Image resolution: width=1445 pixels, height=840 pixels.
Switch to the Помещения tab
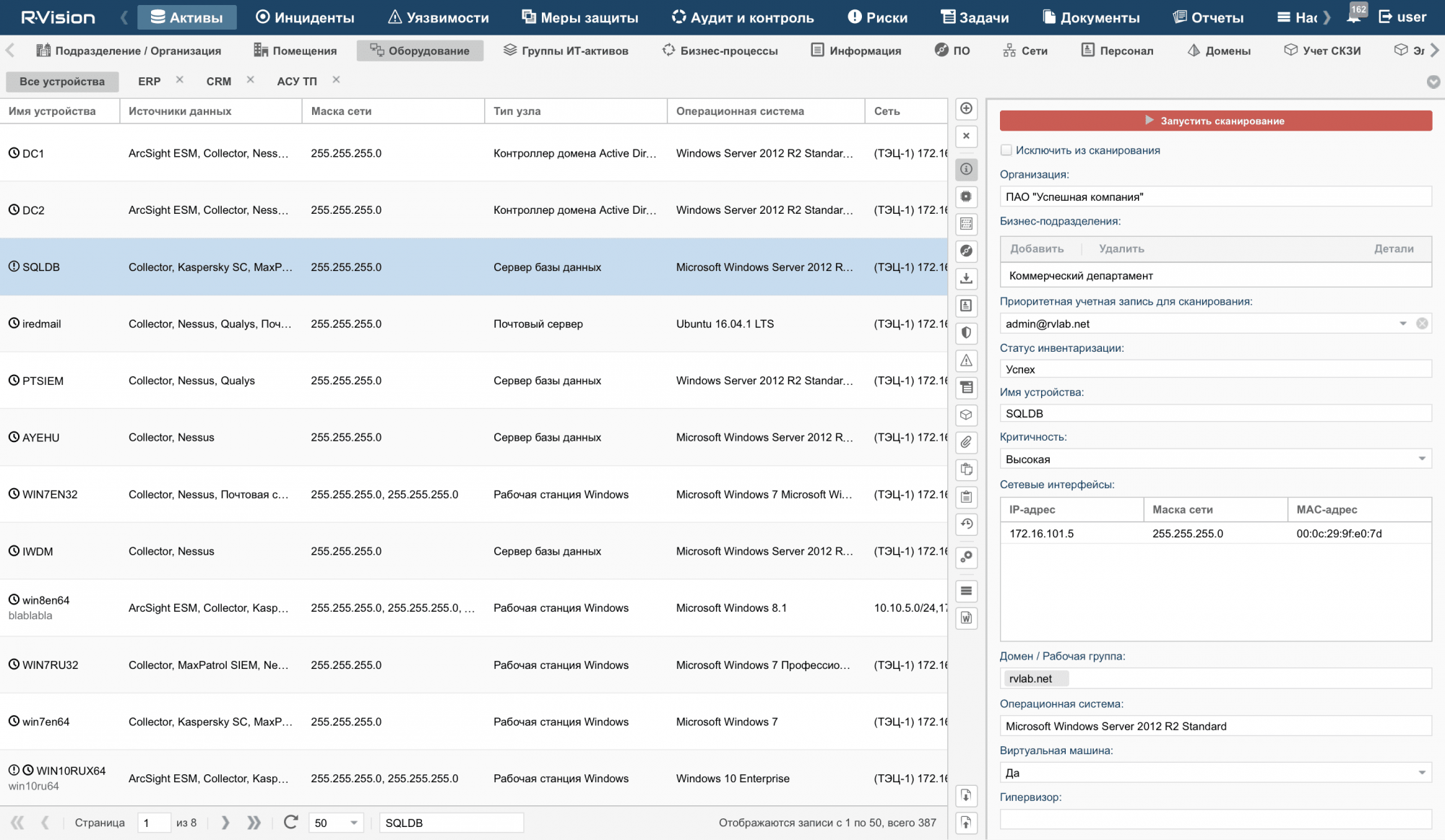point(295,51)
